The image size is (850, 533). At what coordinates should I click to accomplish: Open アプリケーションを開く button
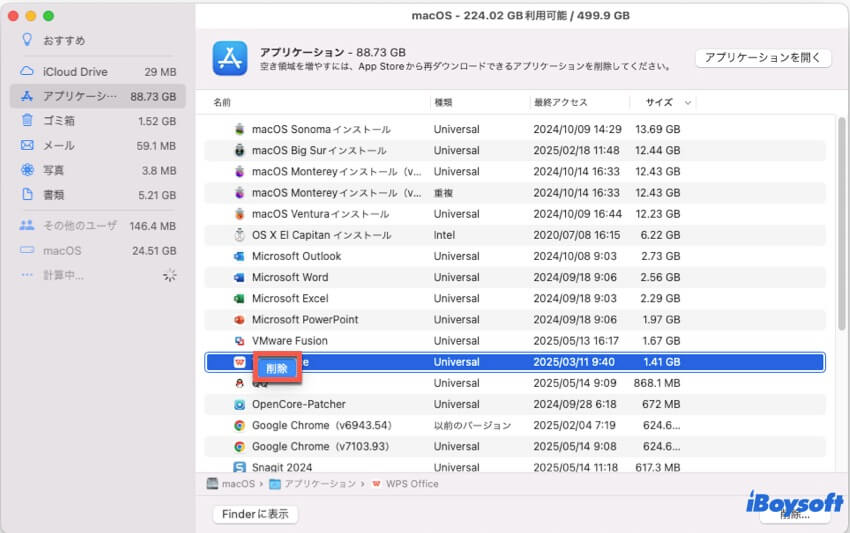coord(763,57)
